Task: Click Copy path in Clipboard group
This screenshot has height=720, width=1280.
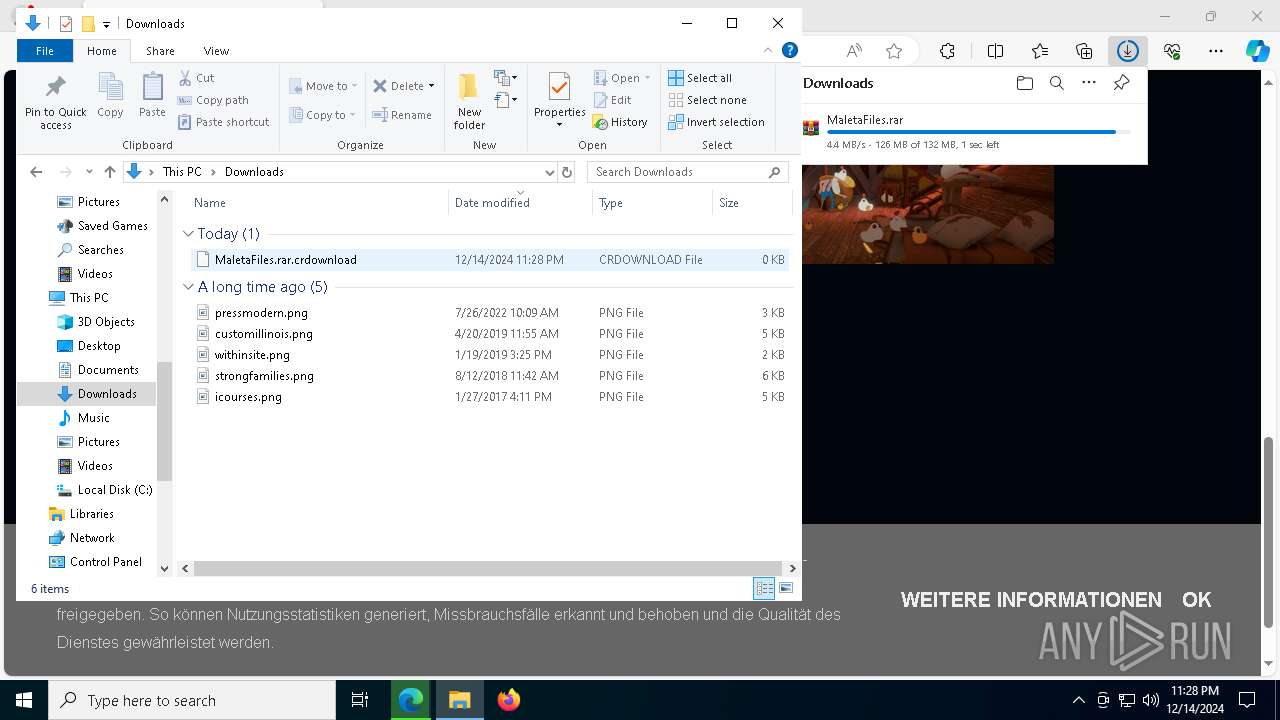Action: 213,100
